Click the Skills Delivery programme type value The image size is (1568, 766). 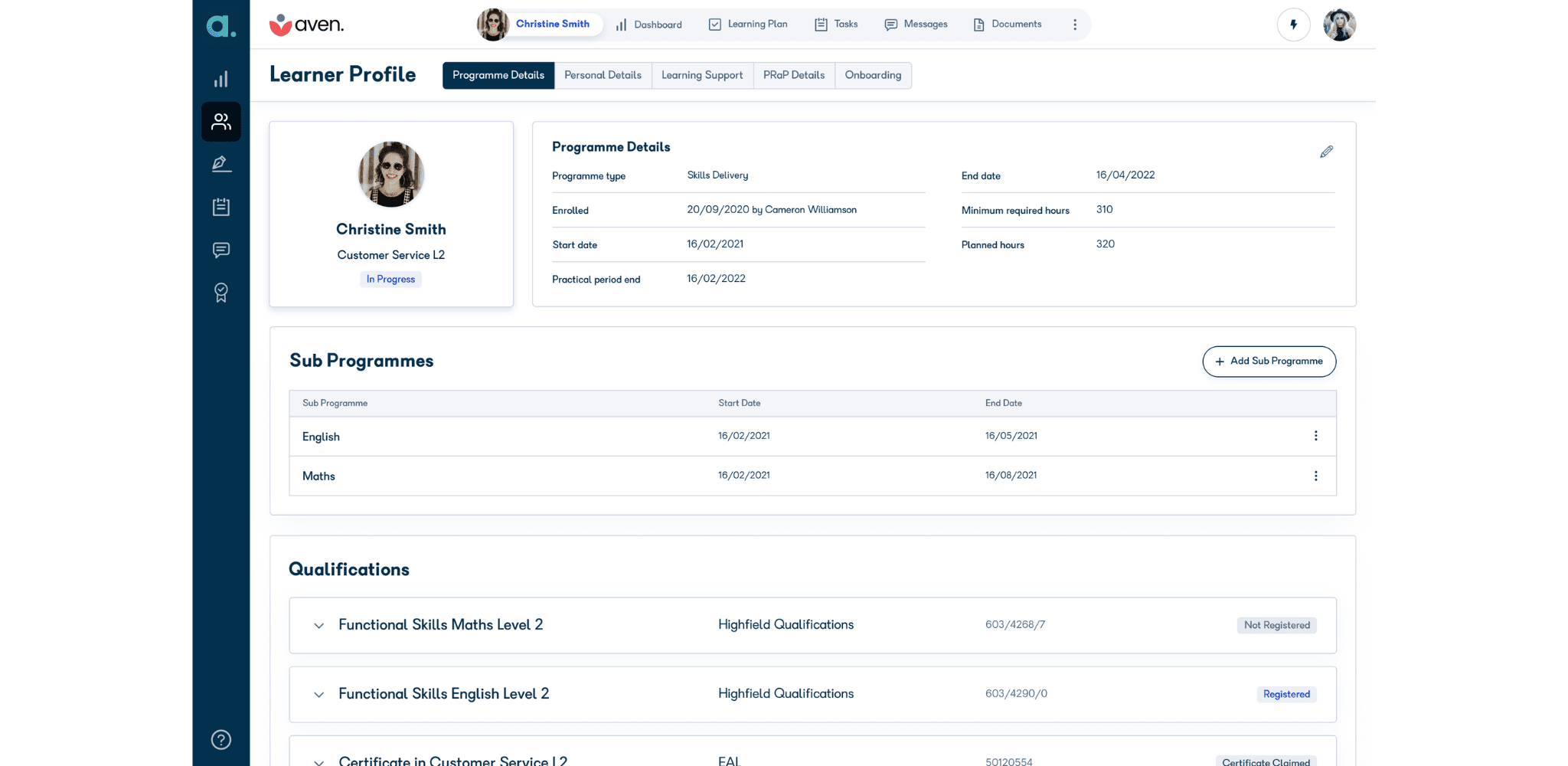[x=717, y=175]
